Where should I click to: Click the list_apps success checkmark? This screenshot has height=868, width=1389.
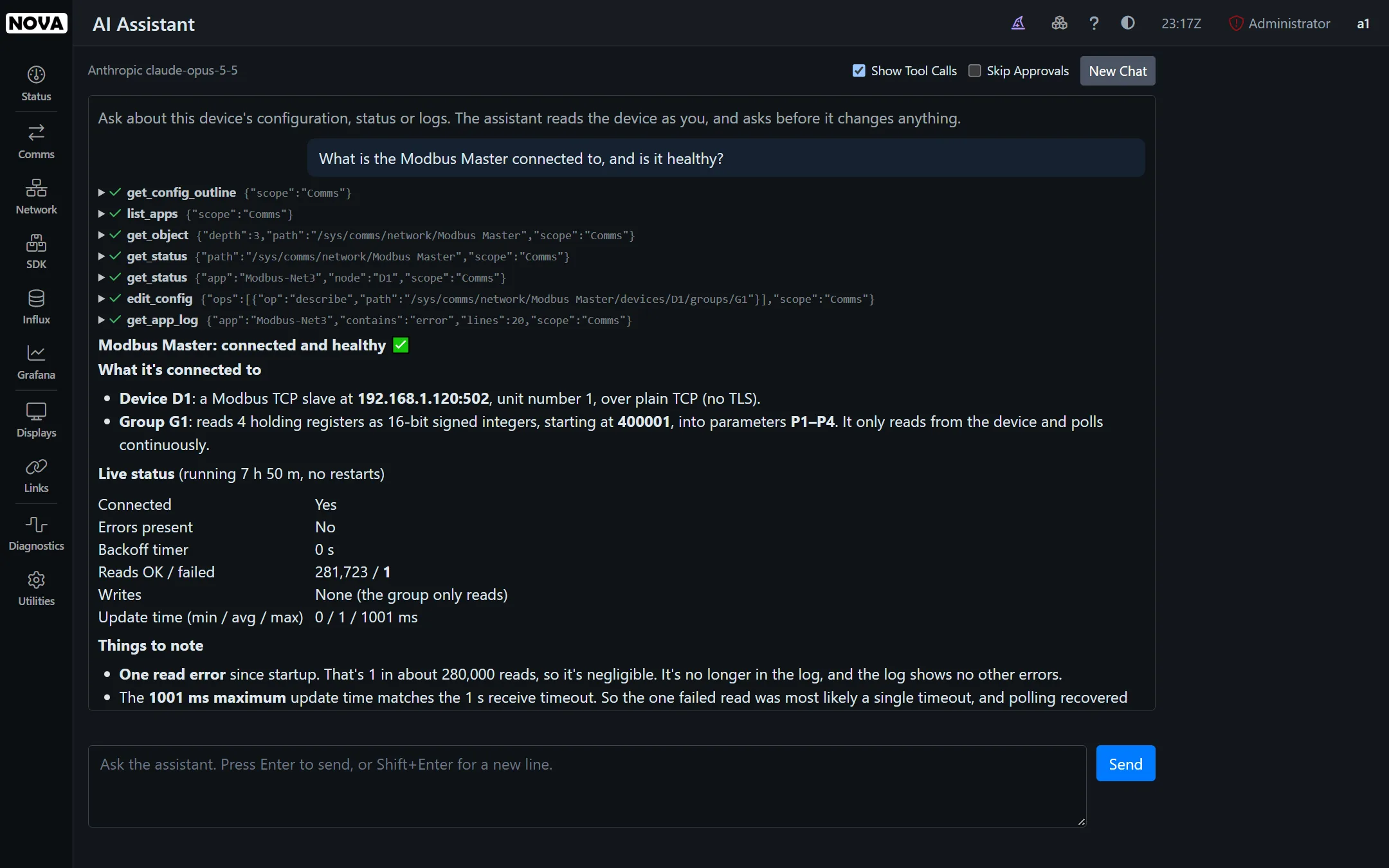tap(115, 213)
